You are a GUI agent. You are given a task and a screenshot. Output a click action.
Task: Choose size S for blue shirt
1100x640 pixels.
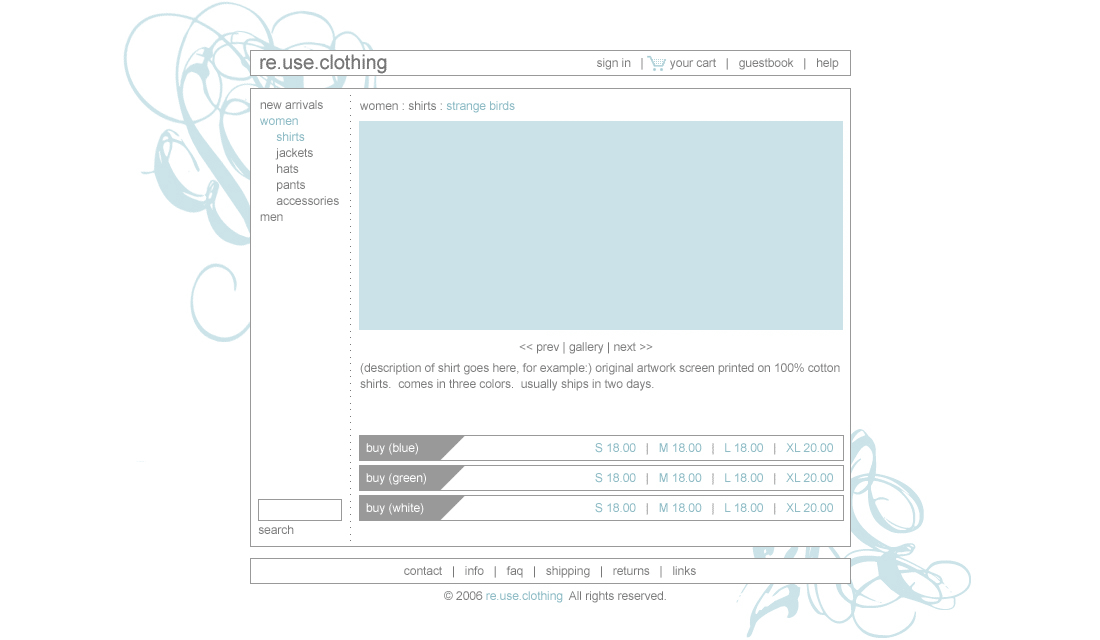pos(615,448)
